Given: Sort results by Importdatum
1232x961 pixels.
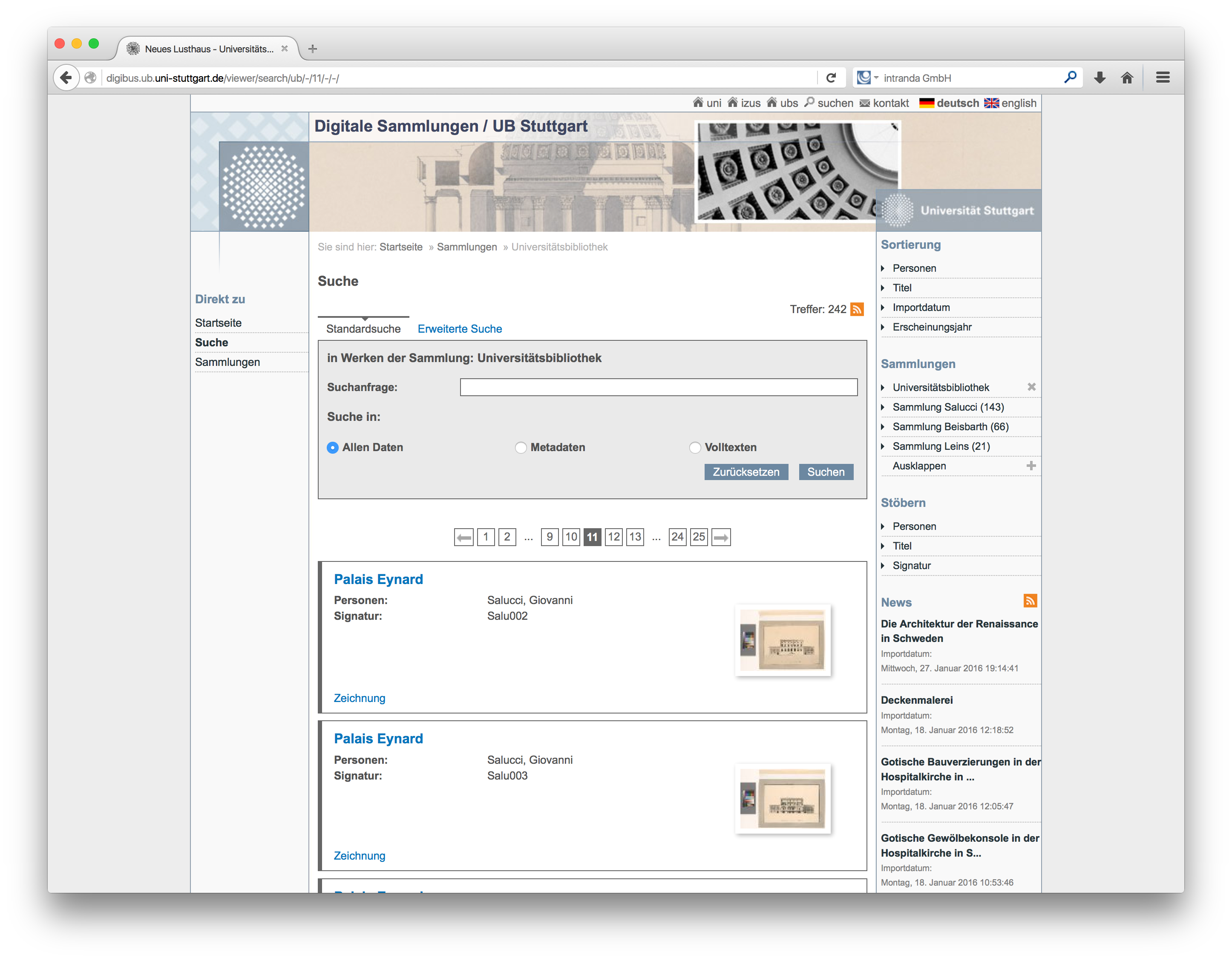Looking at the screenshot, I should (921, 308).
